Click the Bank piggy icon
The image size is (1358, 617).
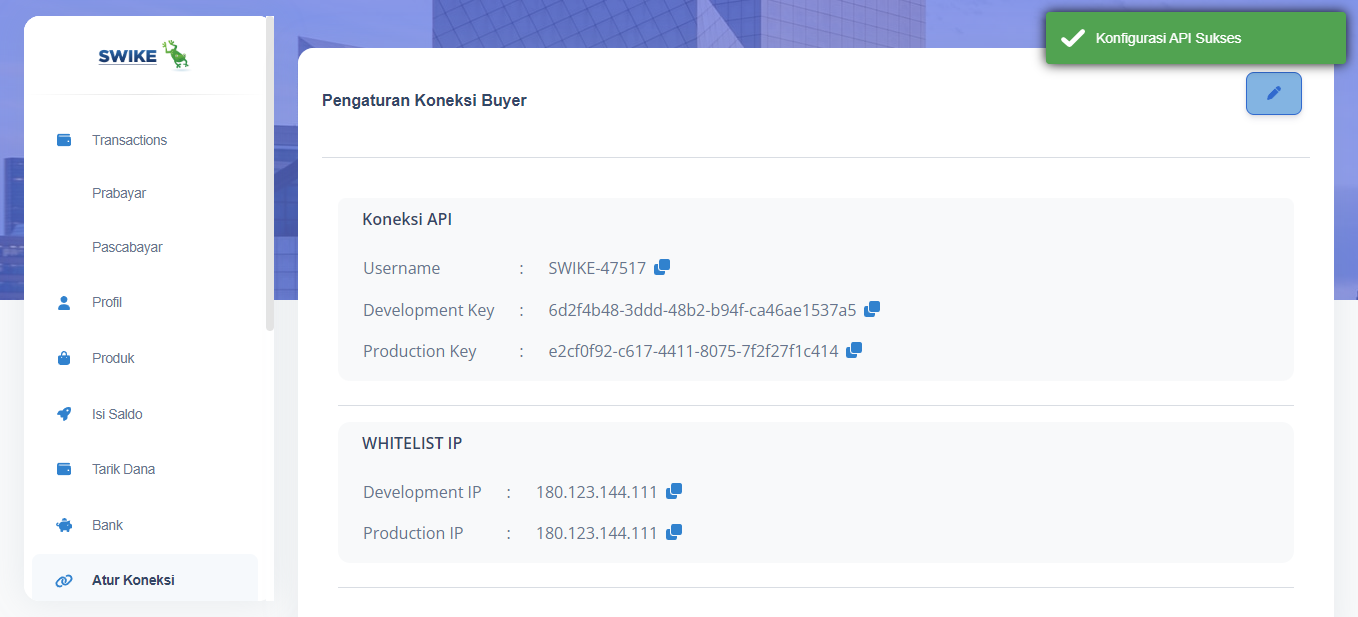[64, 525]
